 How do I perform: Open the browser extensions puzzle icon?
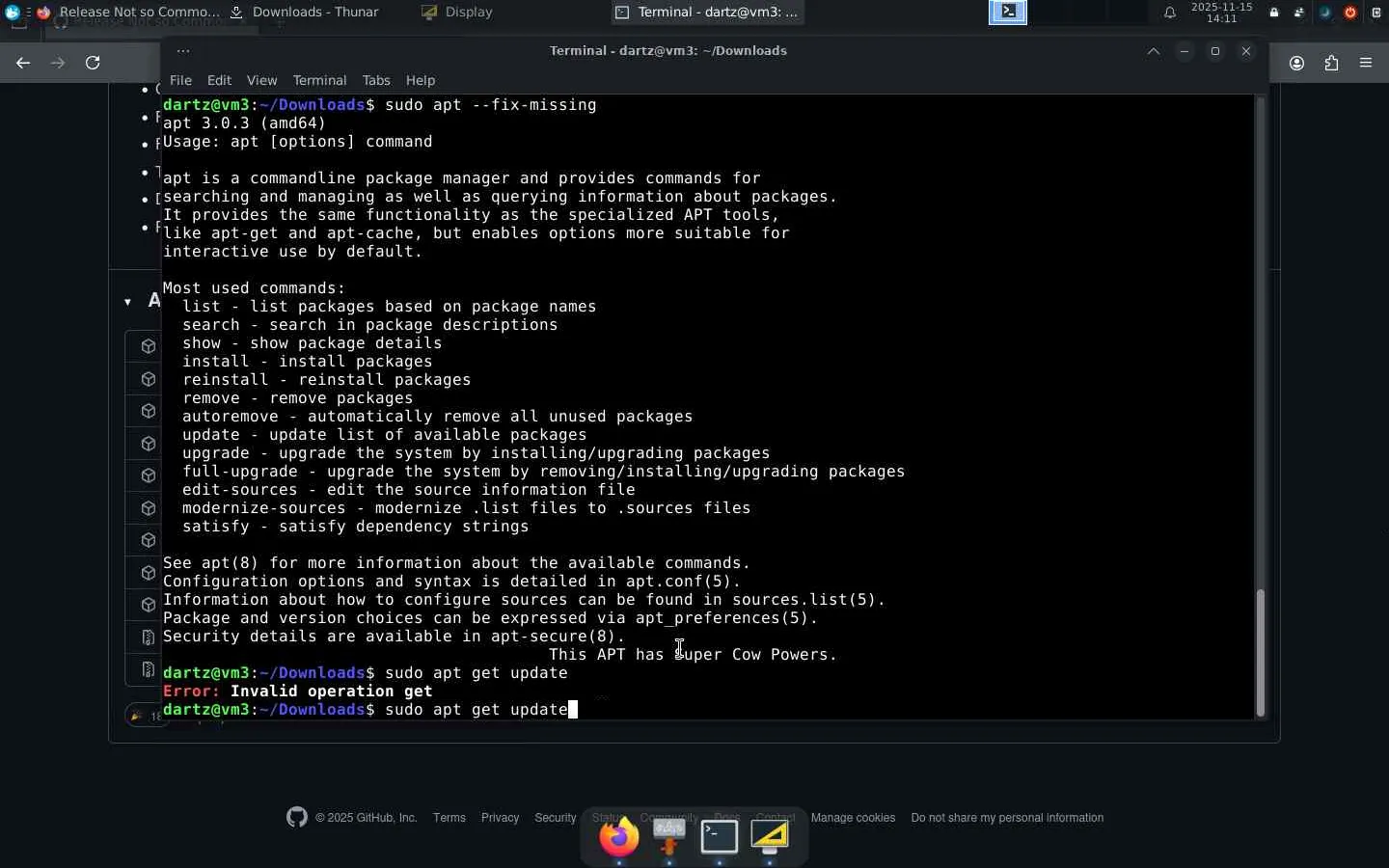point(1332,64)
